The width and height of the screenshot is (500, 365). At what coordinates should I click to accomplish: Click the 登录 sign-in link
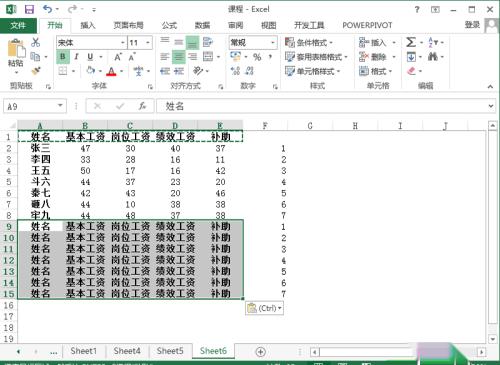472,25
